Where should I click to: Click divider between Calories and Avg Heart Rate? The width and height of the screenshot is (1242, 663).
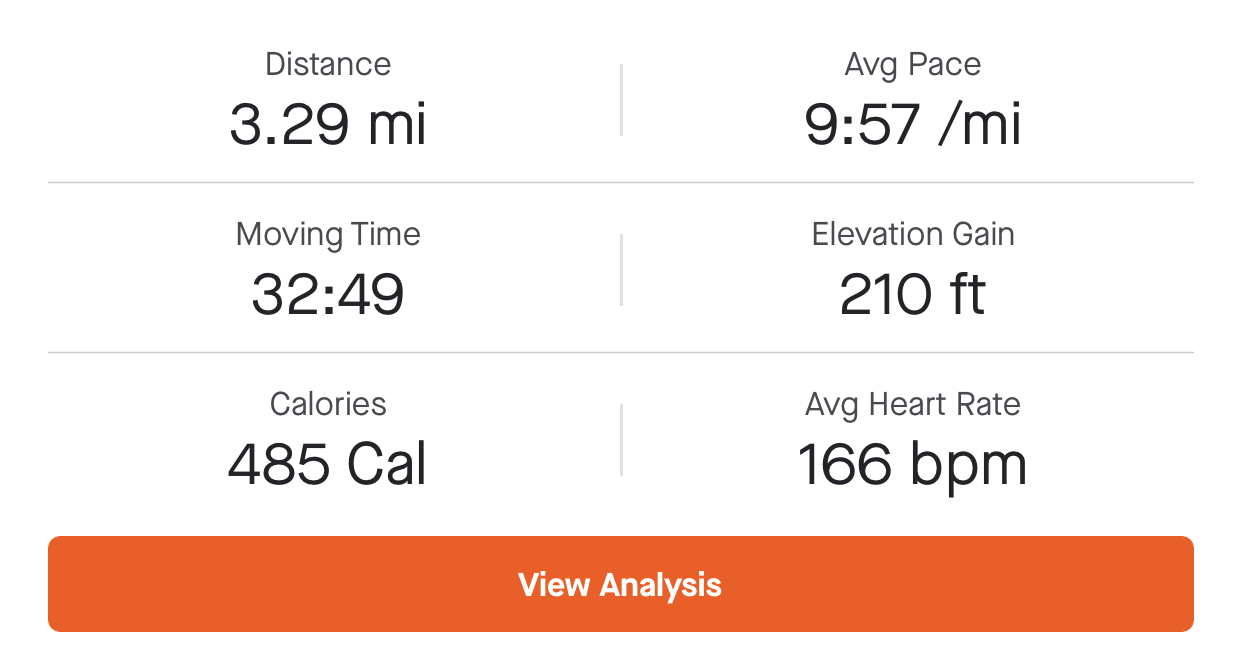tap(621, 440)
